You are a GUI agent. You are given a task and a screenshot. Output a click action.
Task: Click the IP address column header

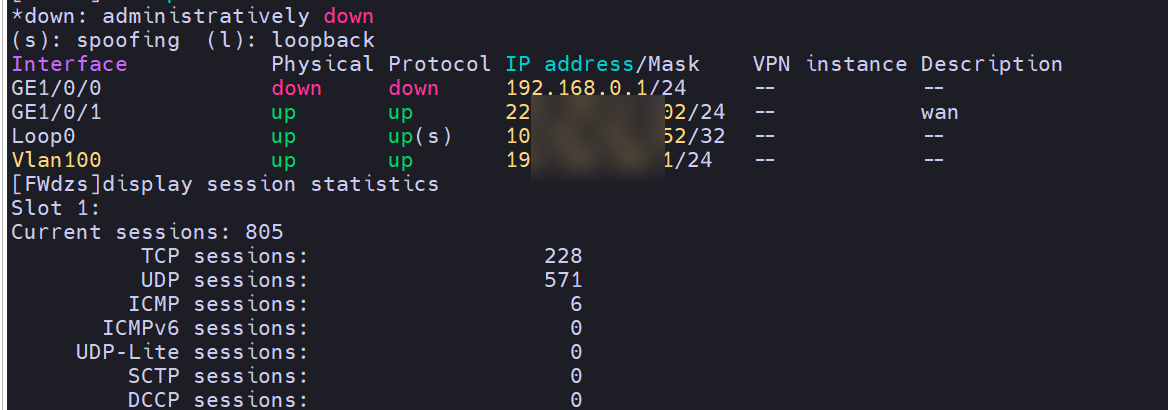point(570,64)
